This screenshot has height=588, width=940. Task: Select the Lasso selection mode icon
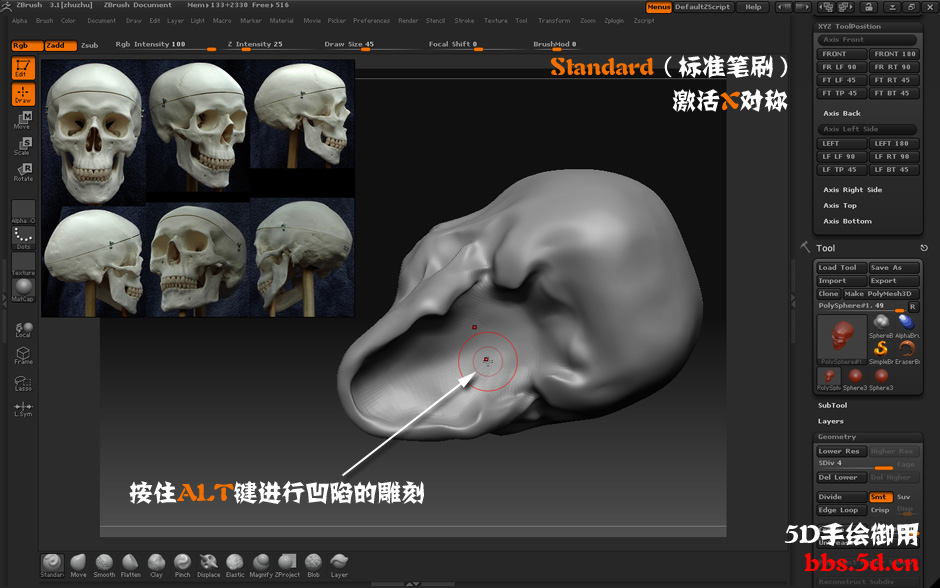click(23, 384)
